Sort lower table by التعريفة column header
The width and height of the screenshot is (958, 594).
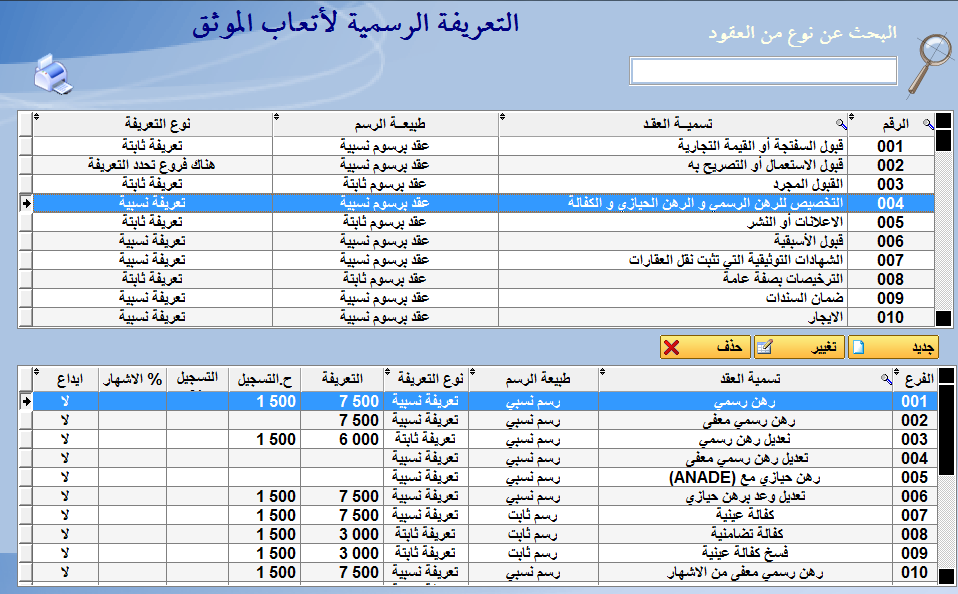point(342,379)
